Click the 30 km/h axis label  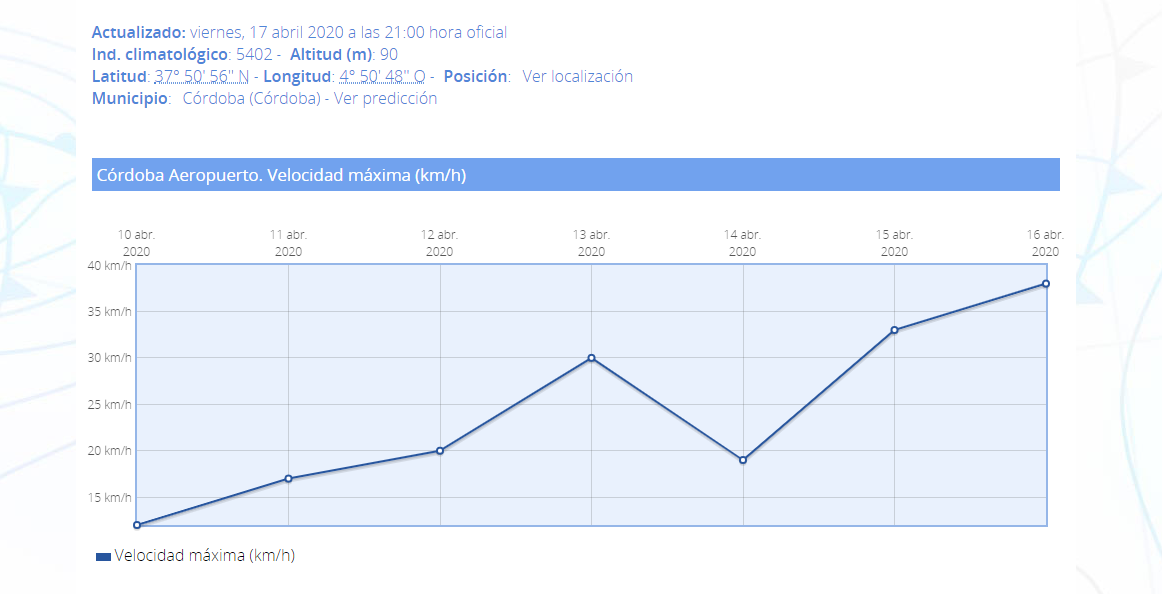(x=110, y=358)
